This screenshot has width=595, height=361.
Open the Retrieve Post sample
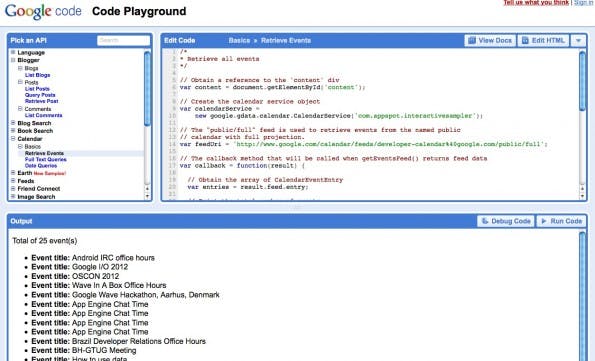click(41, 101)
